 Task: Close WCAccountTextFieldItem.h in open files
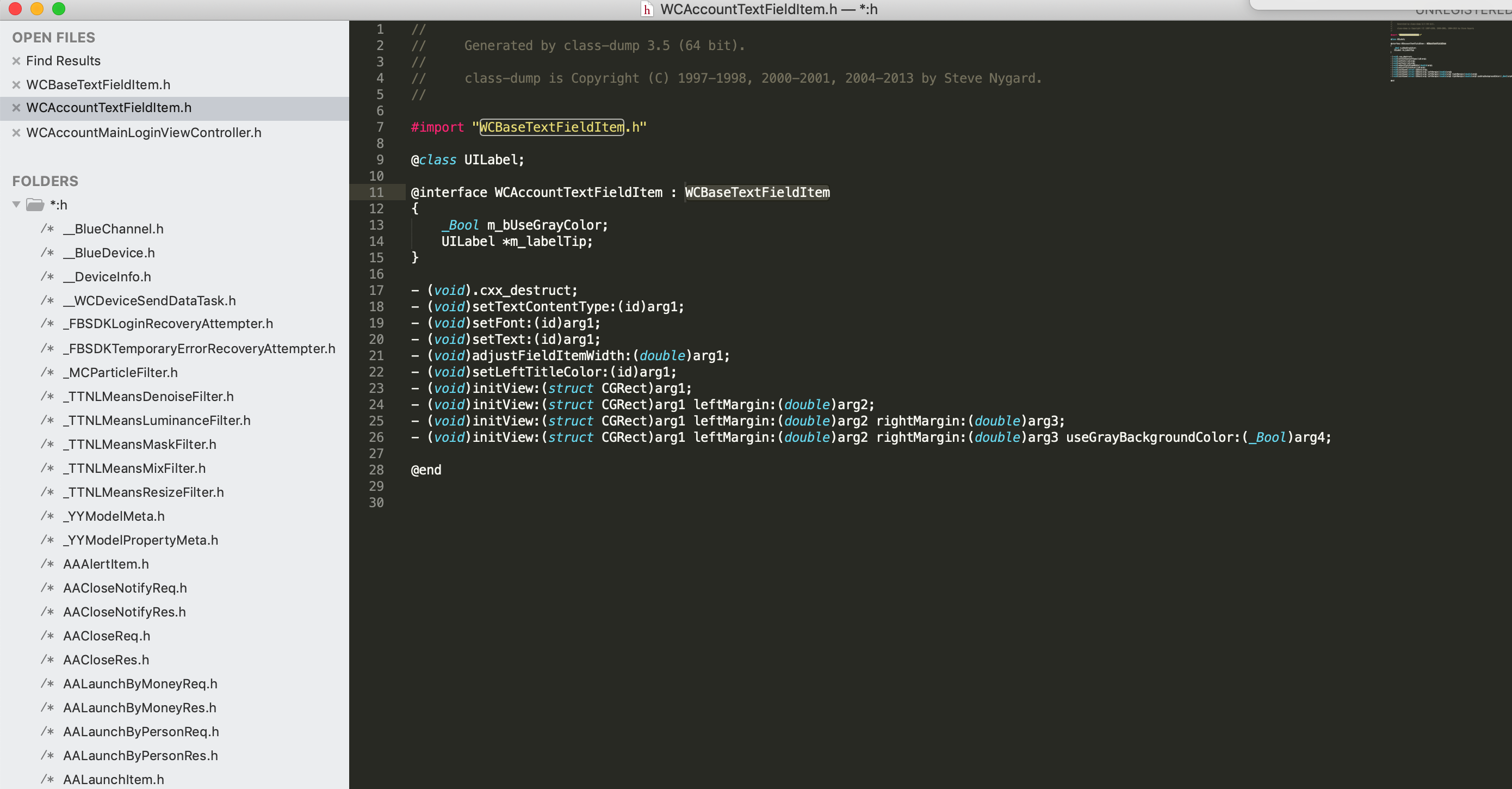[x=16, y=108]
